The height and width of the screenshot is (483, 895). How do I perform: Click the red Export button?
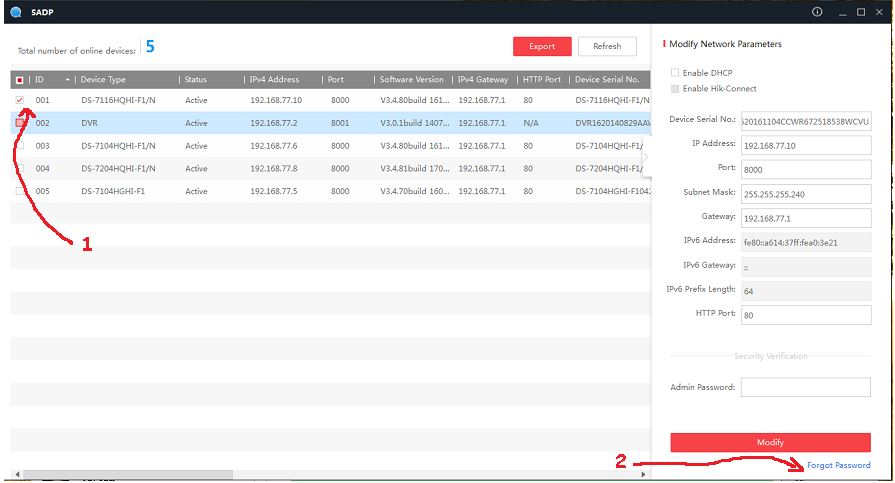[x=542, y=46]
